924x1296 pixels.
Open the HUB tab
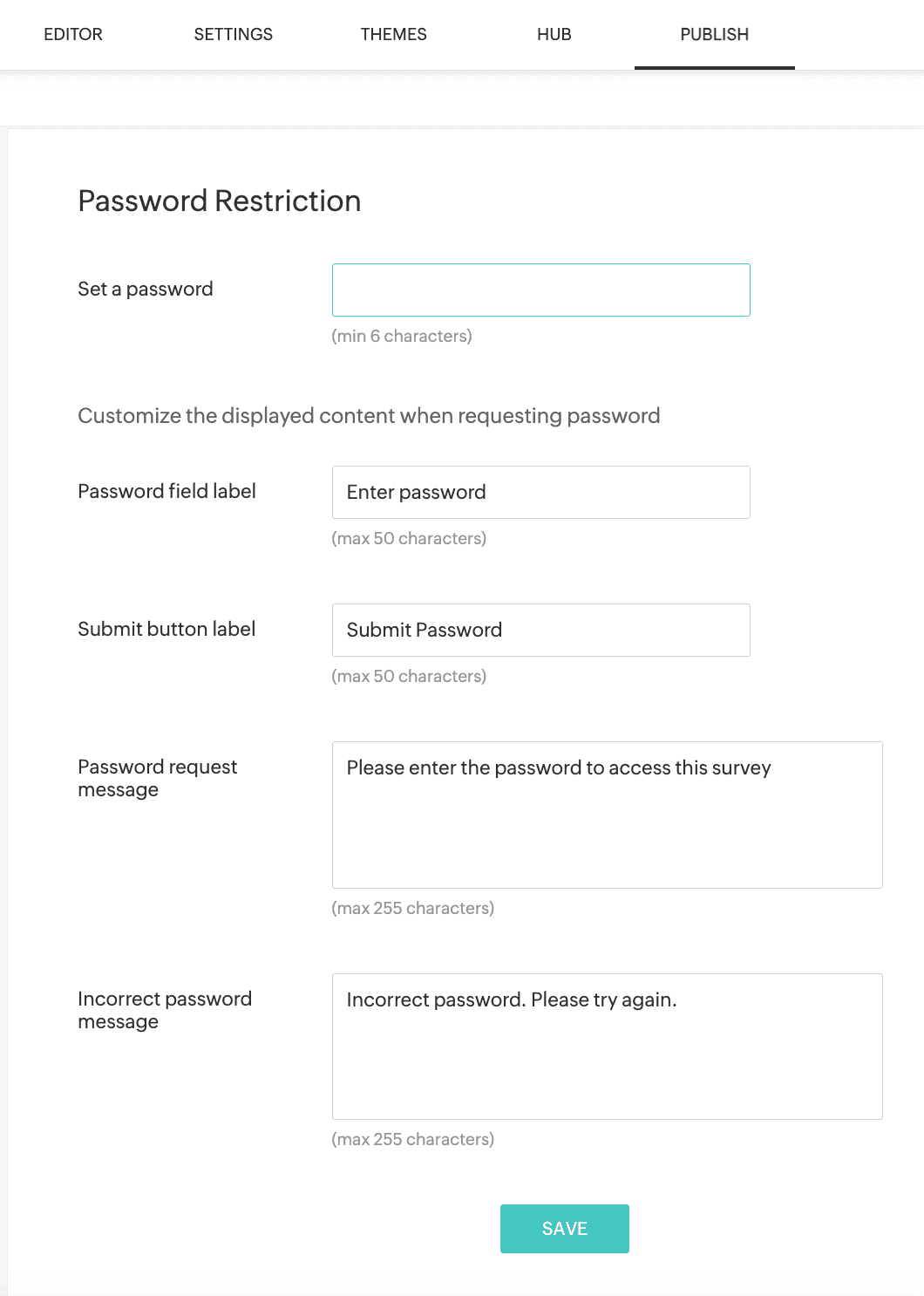coord(554,35)
